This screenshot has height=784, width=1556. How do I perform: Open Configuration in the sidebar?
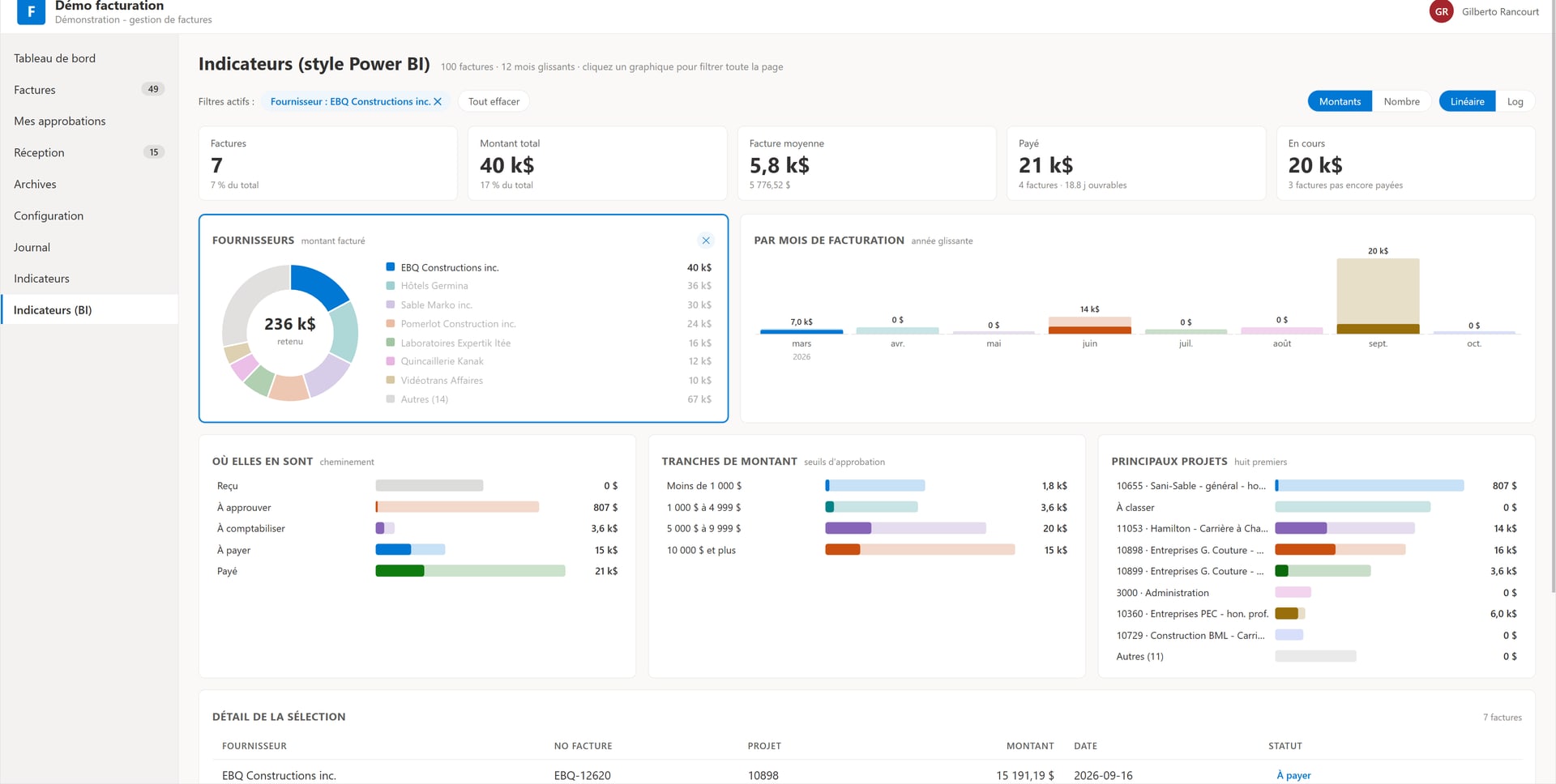(x=89, y=215)
